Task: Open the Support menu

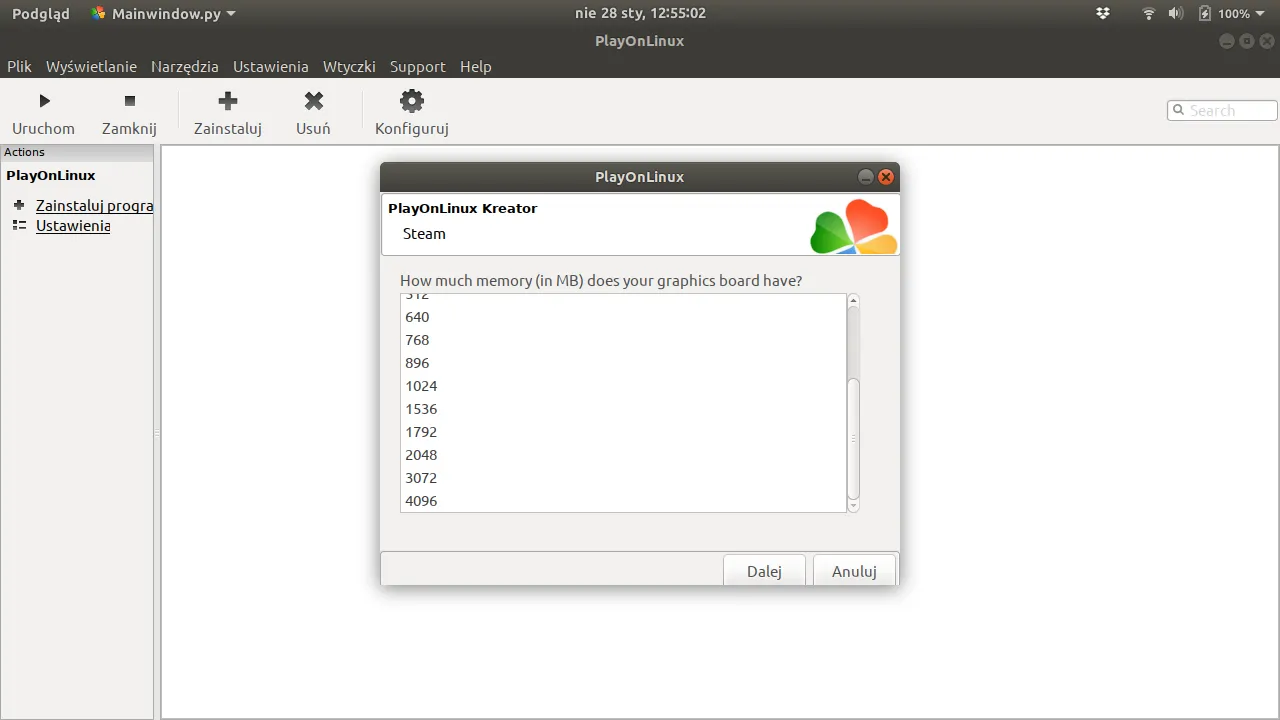Action: click(418, 66)
